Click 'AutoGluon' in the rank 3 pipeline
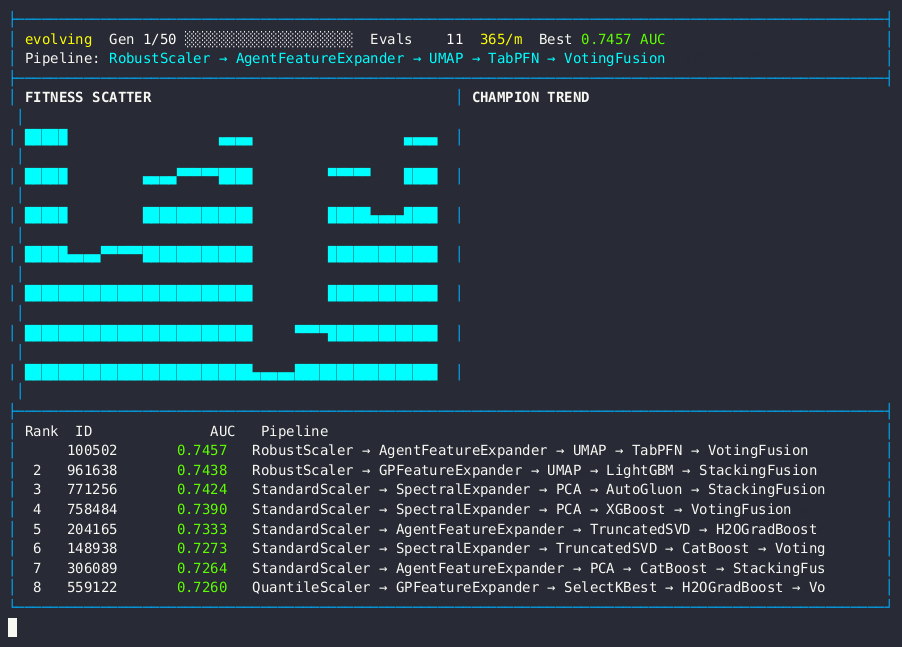 (644, 489)
